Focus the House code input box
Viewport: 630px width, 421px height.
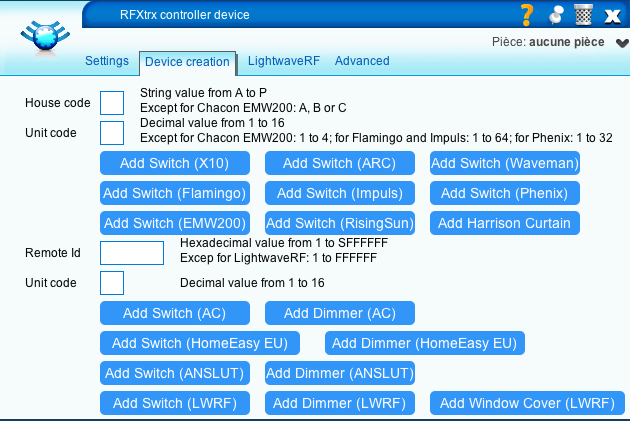112,103
